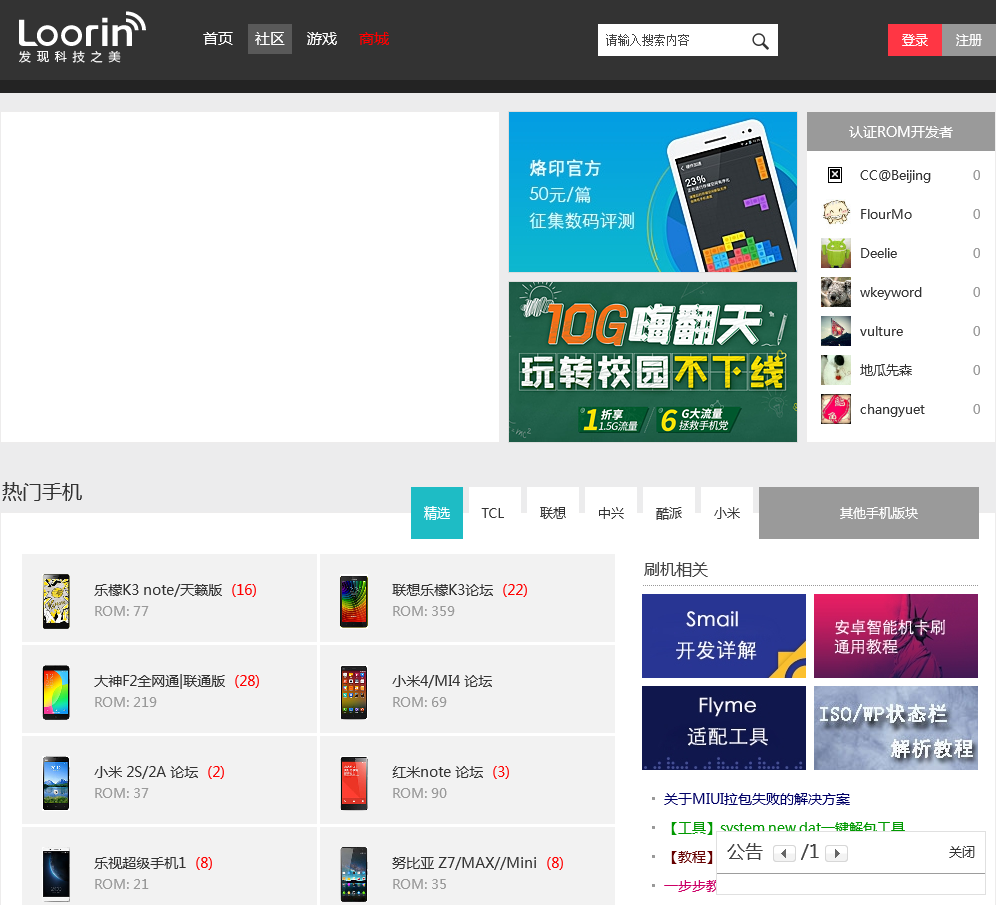Open 联想乐檬K3论坛 link
996x905 pixels.
(443, 590)
